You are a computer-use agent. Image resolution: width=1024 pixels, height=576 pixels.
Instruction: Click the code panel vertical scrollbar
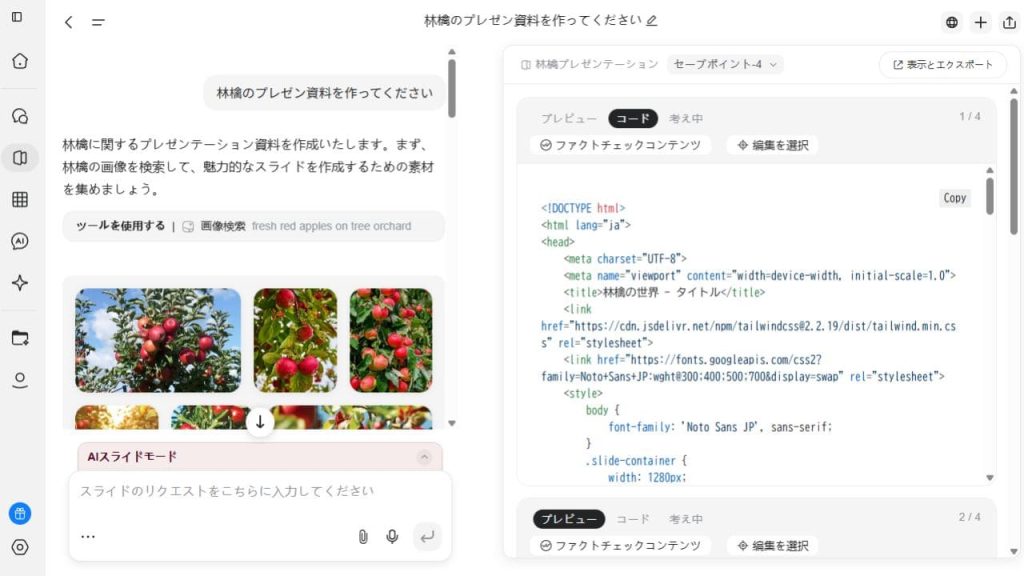pos(989,196)
